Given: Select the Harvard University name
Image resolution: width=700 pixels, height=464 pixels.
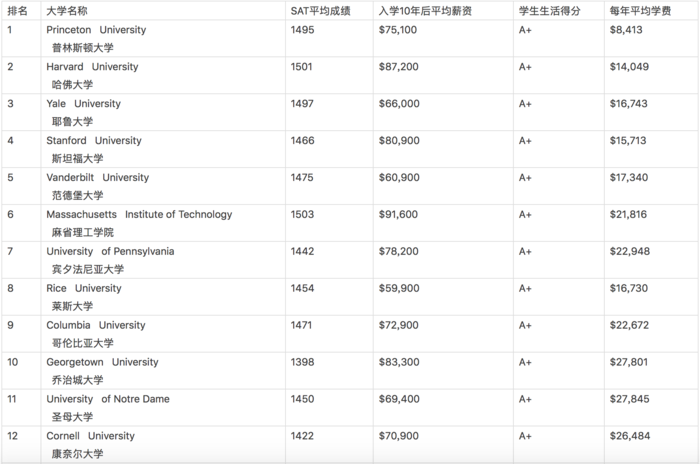Looking at the screenshot, I should coord(92,67).
